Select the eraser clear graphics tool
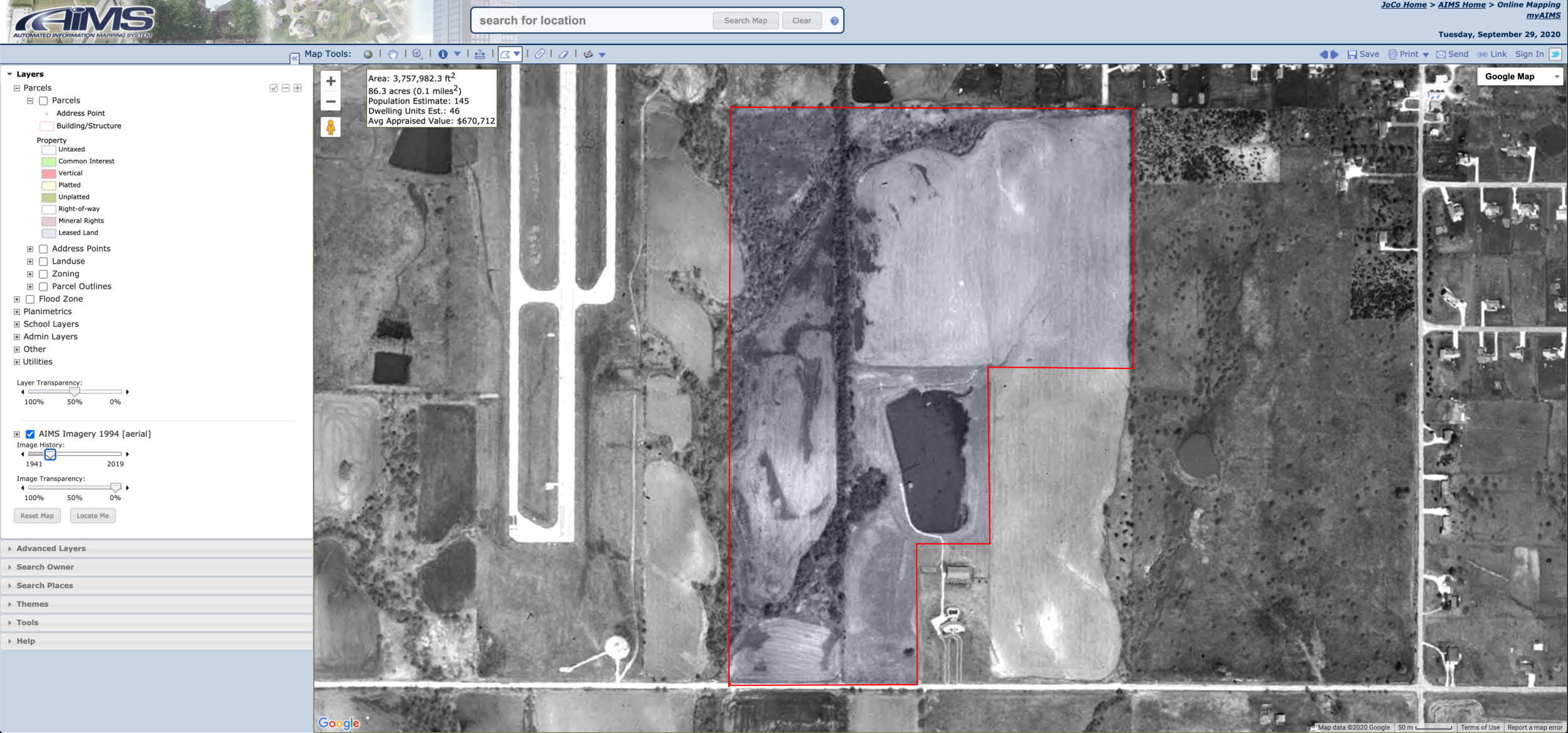 click(563, 55)
